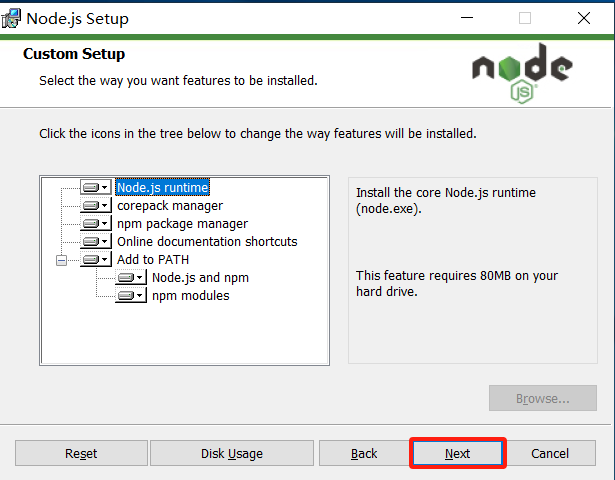The height and width of the screenshot is (480, 615).
Task: Open the Node.js and npm feature icon dropdown
Action: pyautogui.click(x=131, y=278)
